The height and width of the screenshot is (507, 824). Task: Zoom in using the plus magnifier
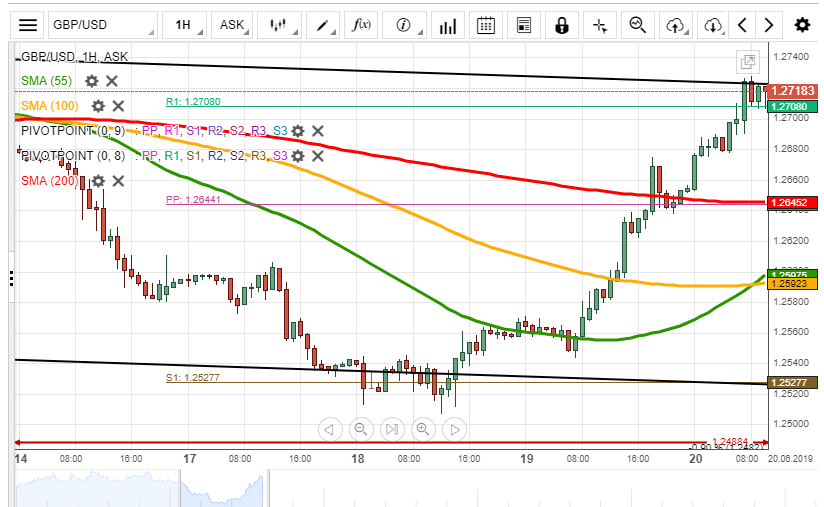point(423,429)
